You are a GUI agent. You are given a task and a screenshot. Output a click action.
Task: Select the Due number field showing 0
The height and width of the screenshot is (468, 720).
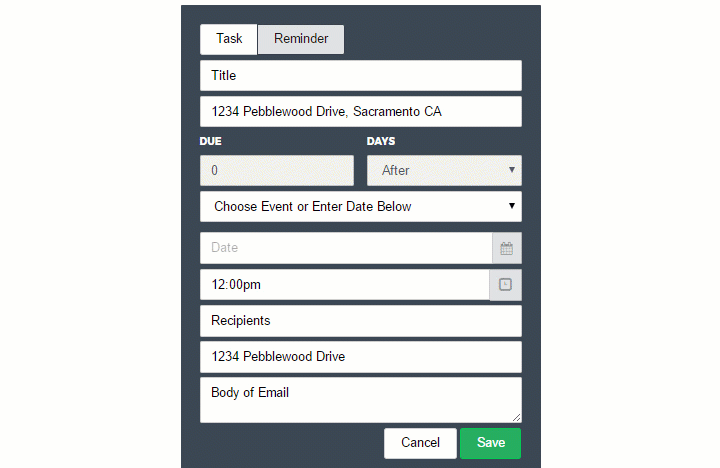(277, 170)
